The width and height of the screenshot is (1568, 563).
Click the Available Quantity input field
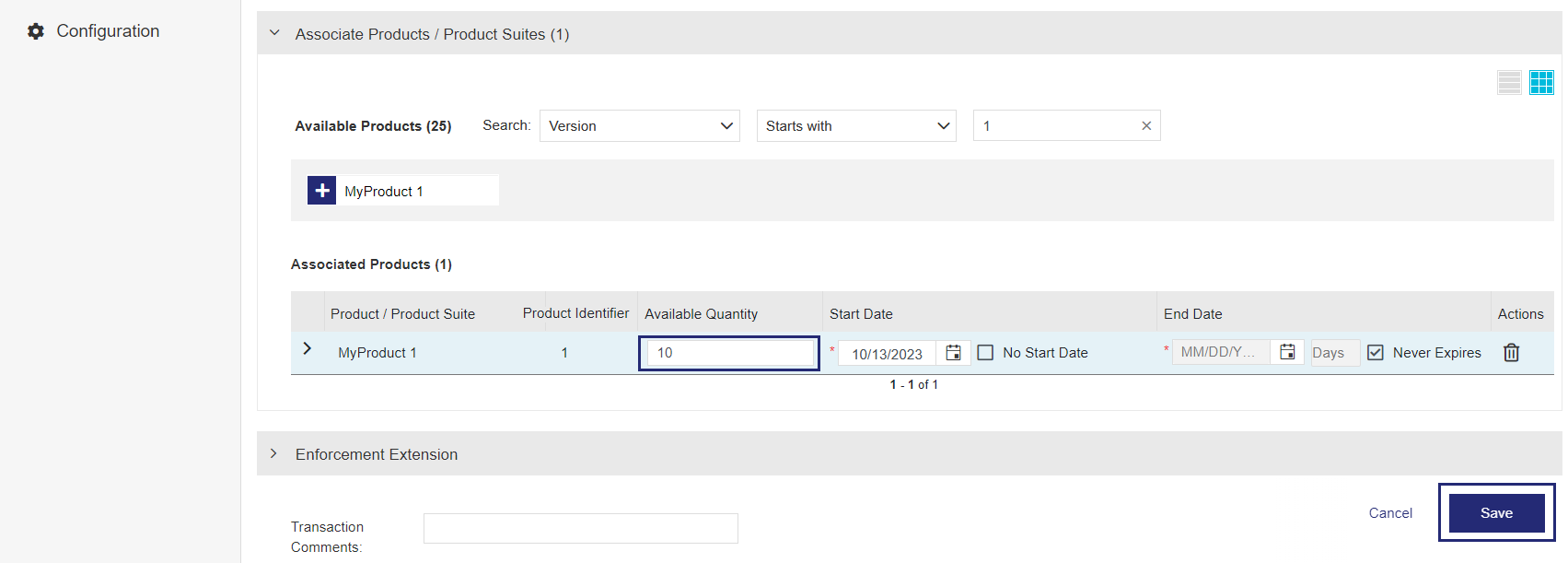(729, 353)
